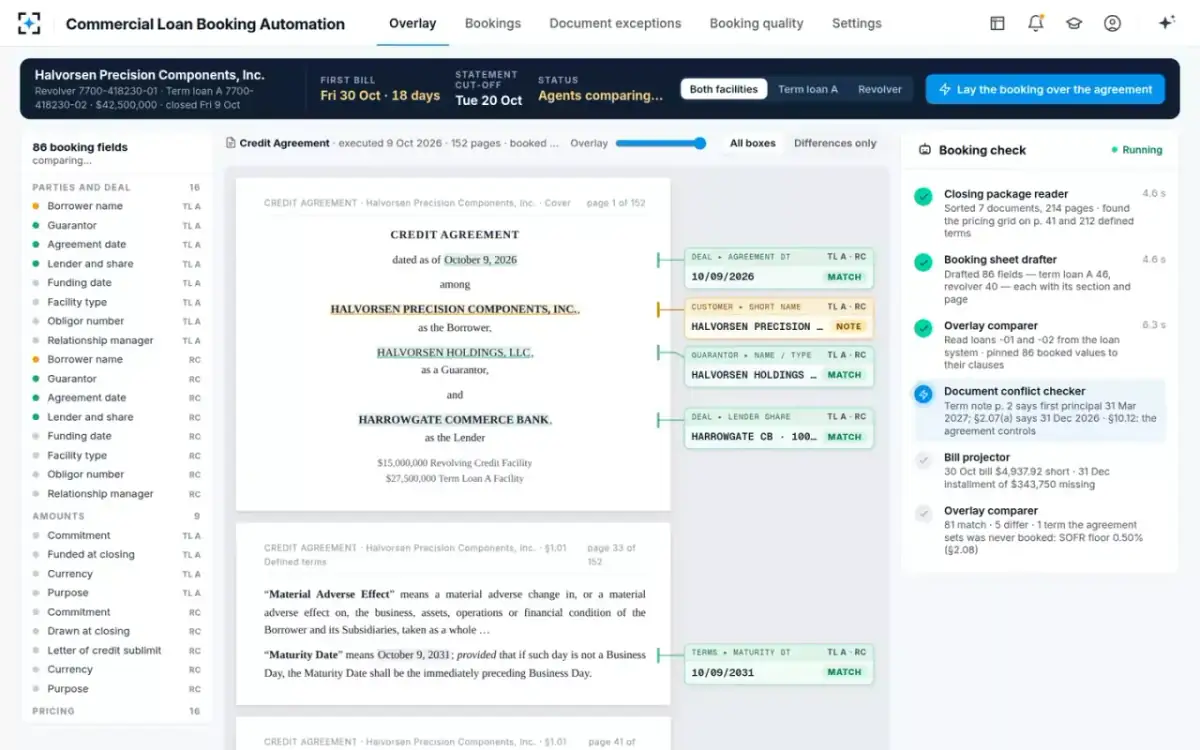
Task: Click the $15,000,000 Revolving Credit Facility line
Action: point(455,463)
